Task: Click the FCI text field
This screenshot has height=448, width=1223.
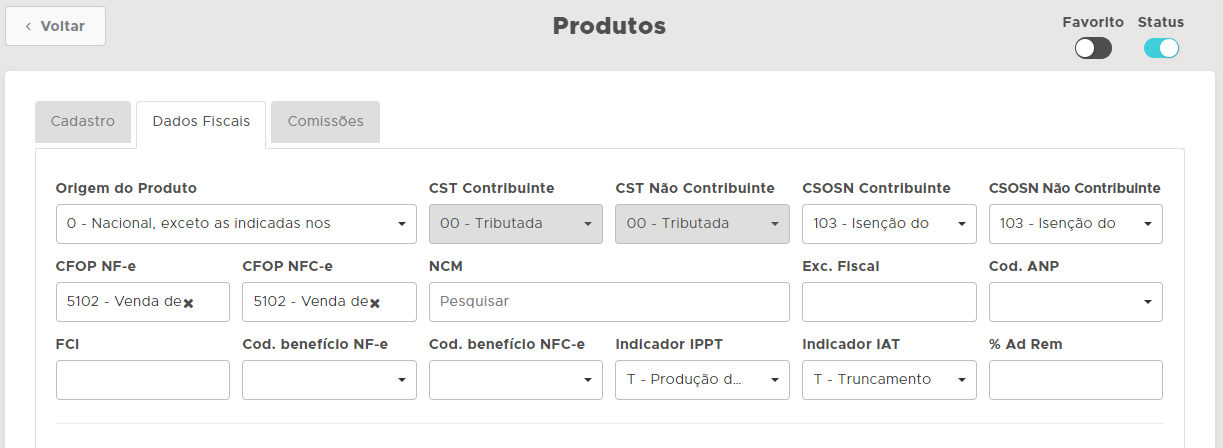Action: (x=143, y=380)
